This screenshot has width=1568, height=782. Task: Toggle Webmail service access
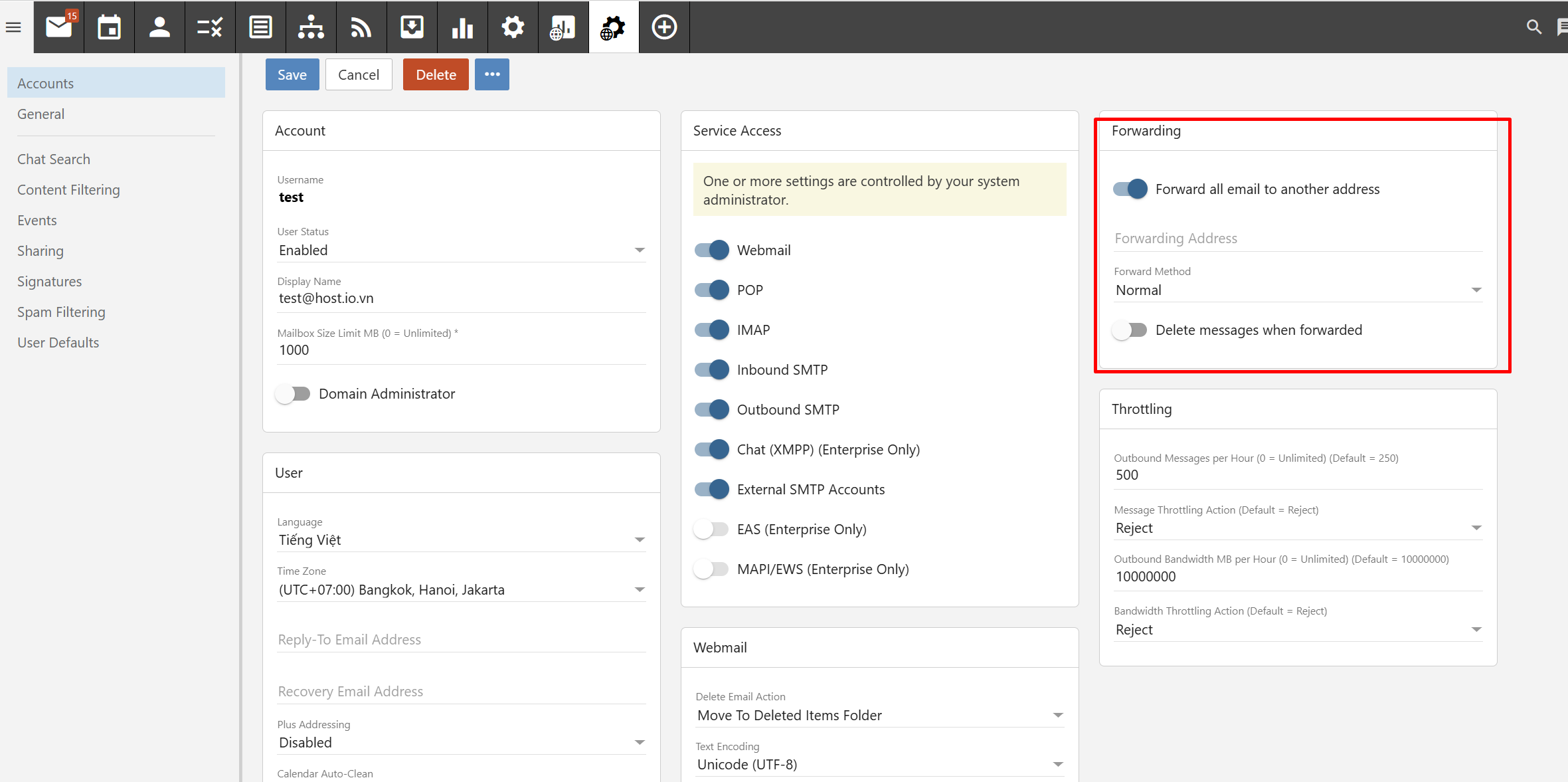pyautogui.click(x=711, y=250)
